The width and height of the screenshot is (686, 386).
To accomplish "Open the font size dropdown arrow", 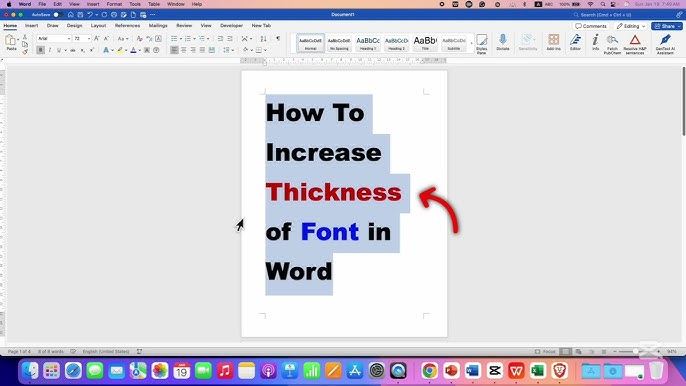I will point(89,39).
